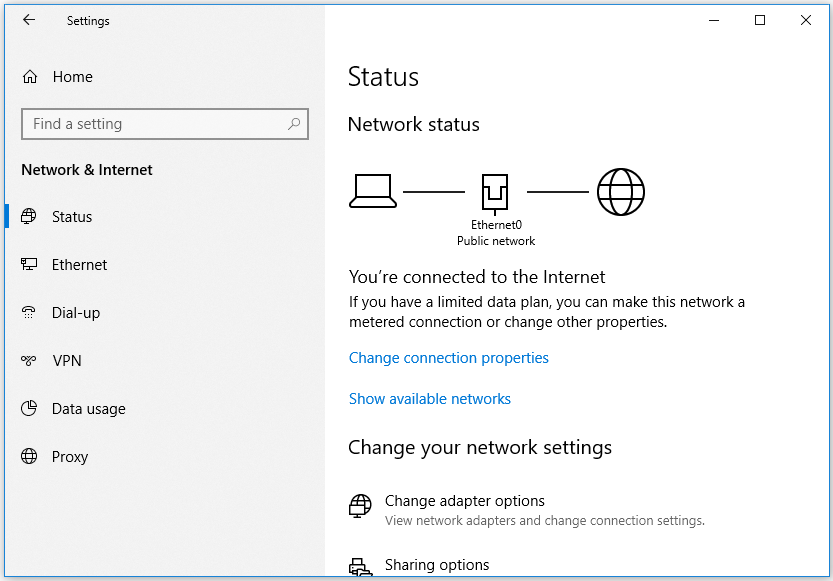Select the Change adapter options network icon

(359, 506)
